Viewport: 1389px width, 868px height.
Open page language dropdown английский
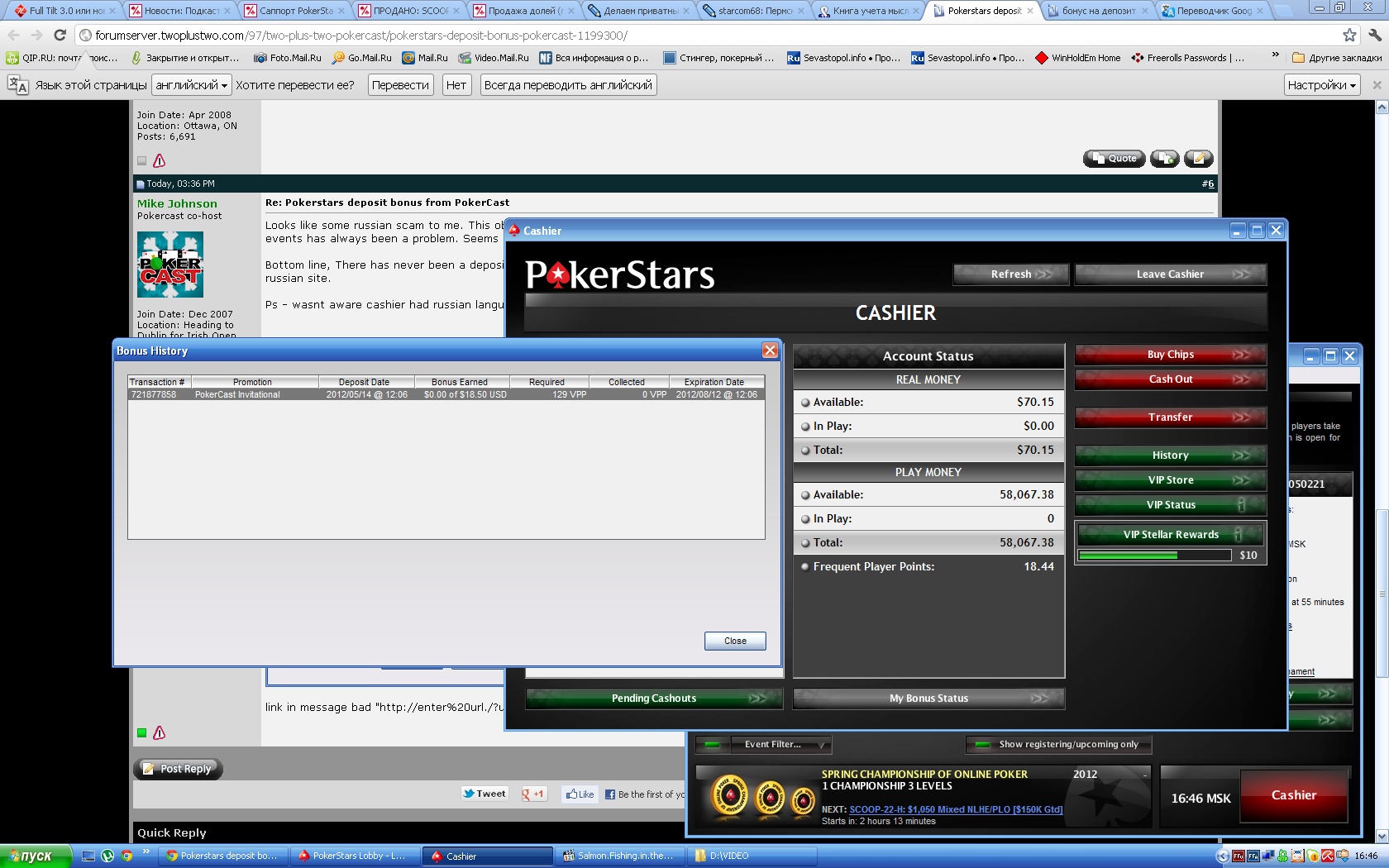pos(191,85)
